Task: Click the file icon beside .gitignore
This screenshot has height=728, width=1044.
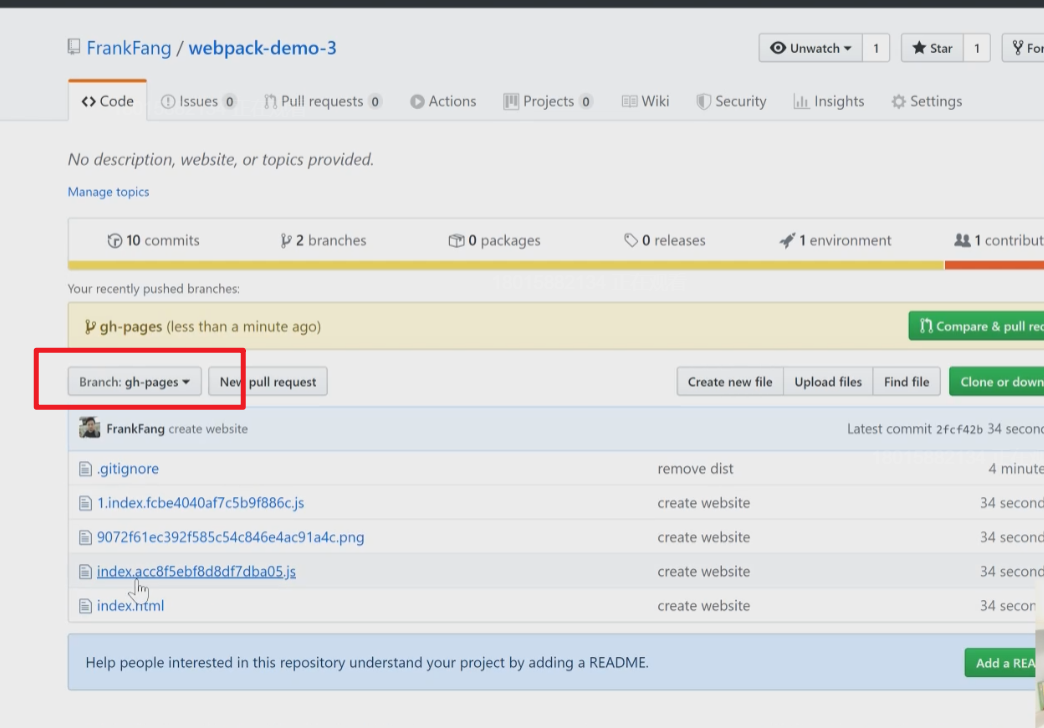Action: point(85,469)
